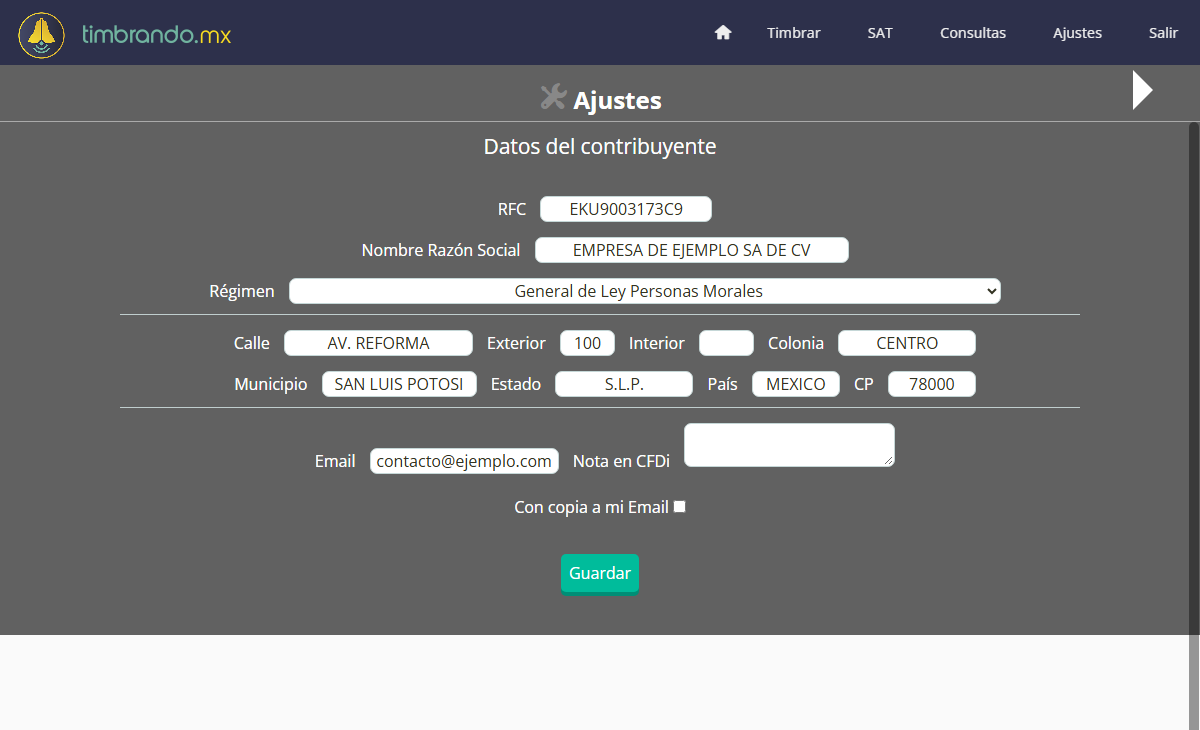Click the Con copia a mi Email label

coord(591,507)
